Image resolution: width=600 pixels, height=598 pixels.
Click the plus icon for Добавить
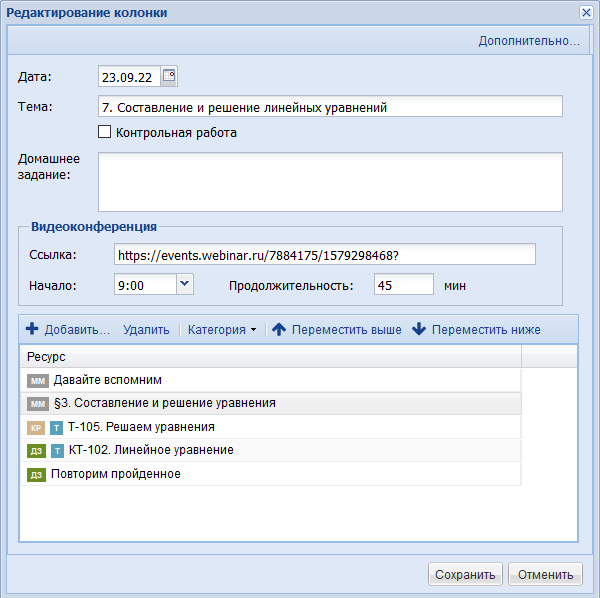(x=32, y=329)
